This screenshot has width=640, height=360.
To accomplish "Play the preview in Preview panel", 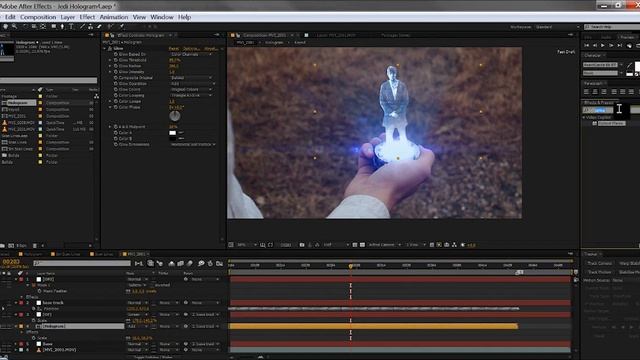I will pyautogui.click(x=603, y=45).
